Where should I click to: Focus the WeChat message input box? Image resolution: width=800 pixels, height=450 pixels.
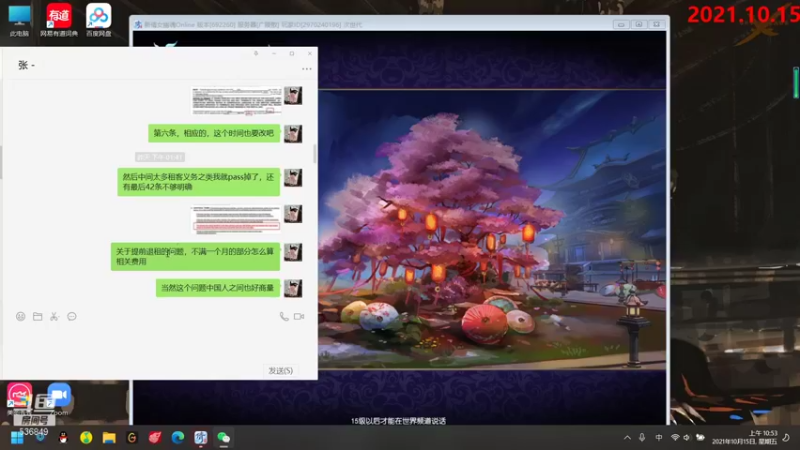pos(158,343)
